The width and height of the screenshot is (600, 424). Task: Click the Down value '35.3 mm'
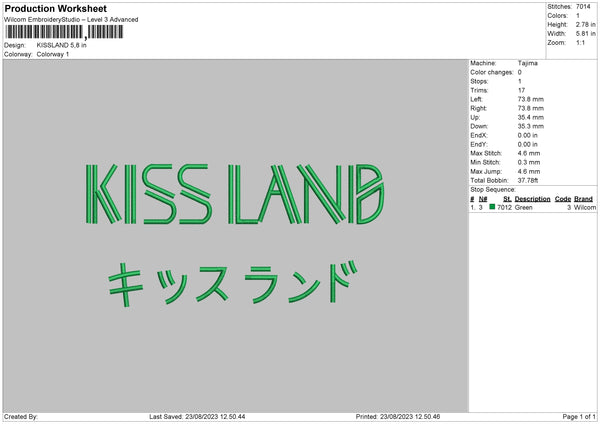click(531, 126)
